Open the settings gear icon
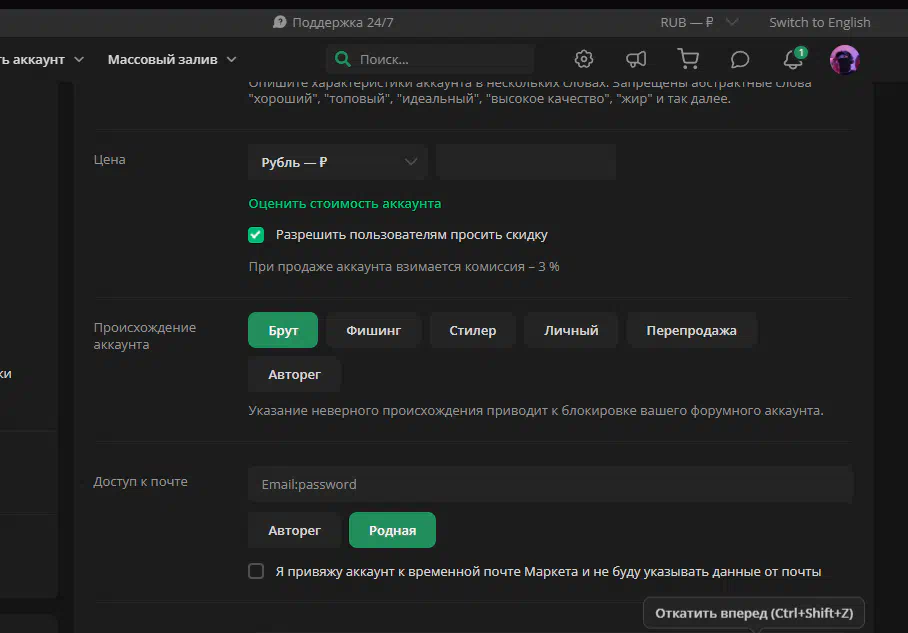This screenshot has width=908, height=633. tap(584, 59)
